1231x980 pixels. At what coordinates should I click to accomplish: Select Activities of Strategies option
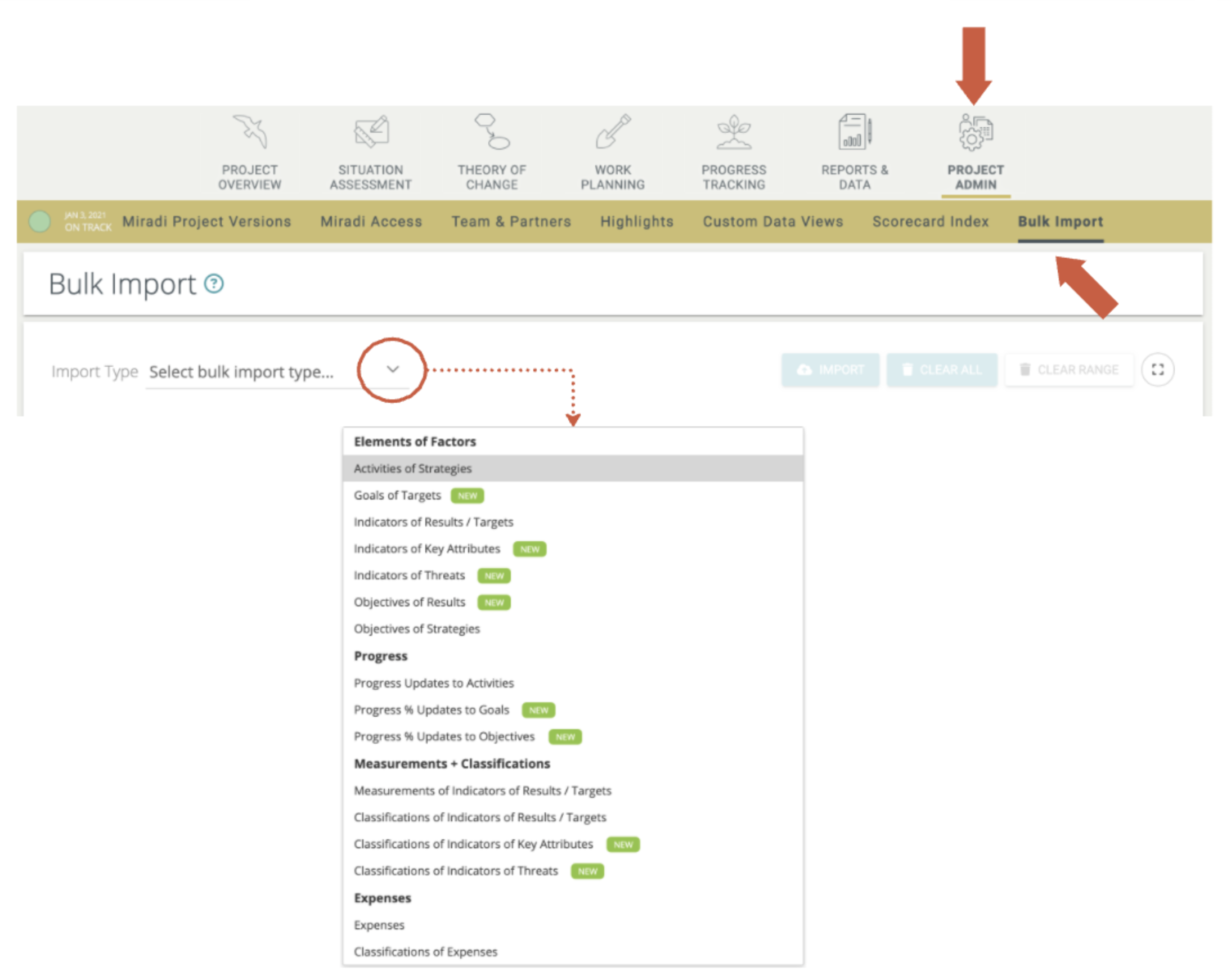pyautogui.click(x=413, y=469)
